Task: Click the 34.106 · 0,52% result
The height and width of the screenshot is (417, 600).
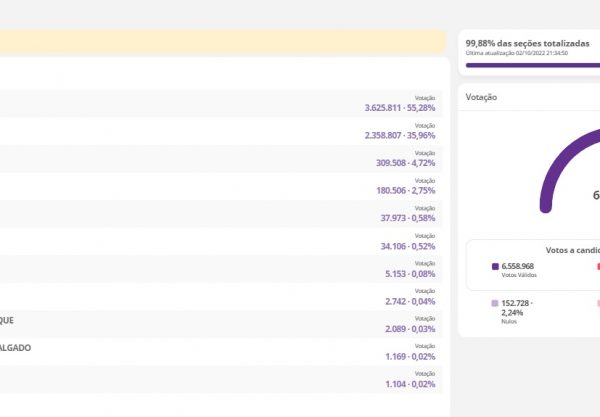Action: 408,246
